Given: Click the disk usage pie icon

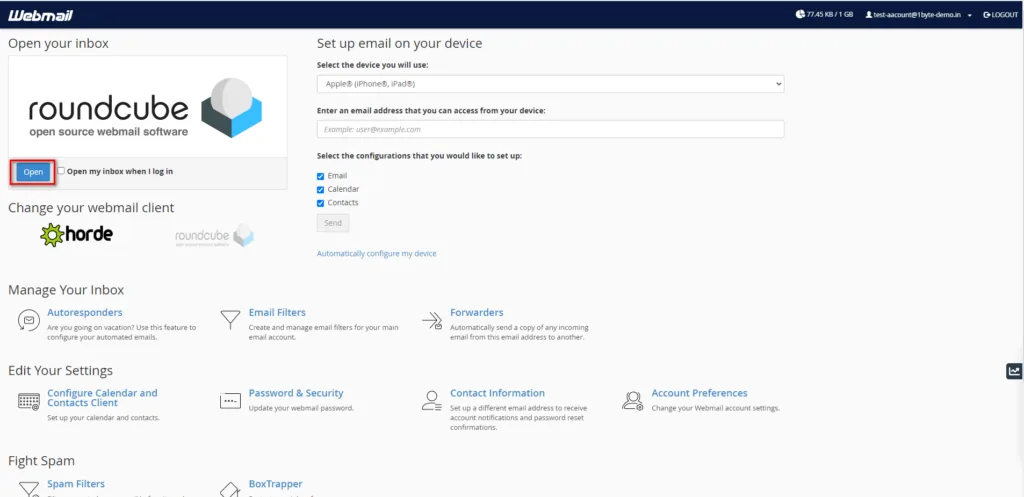Looking at the screenshot, I should click(x=800, y=14).
